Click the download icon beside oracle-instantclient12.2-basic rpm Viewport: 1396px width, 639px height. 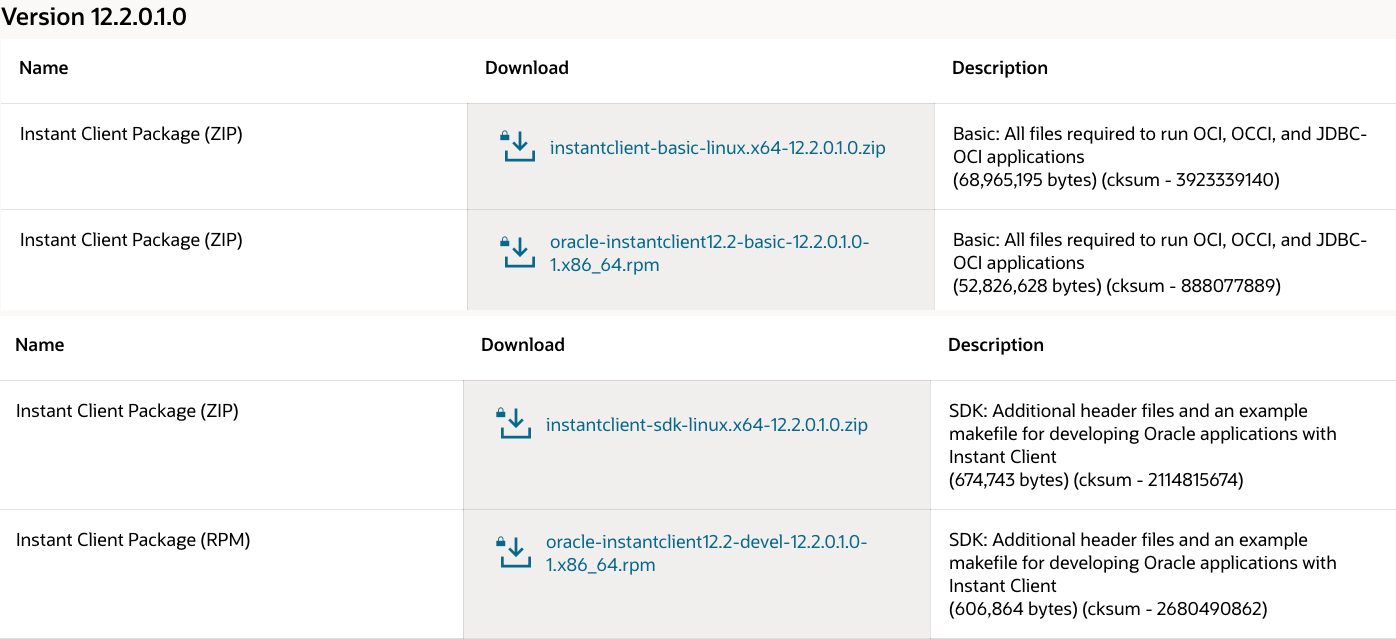518,254
